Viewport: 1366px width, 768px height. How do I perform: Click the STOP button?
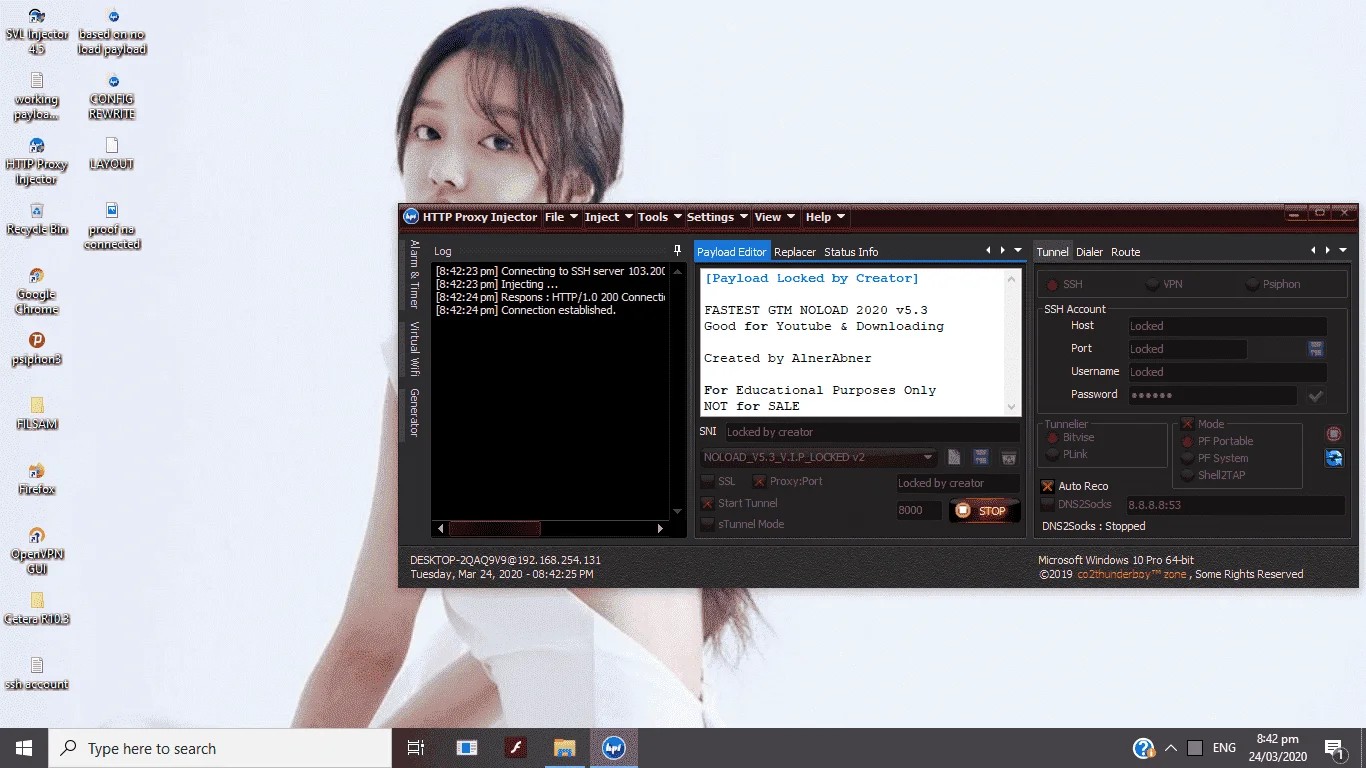click(984, 511)
